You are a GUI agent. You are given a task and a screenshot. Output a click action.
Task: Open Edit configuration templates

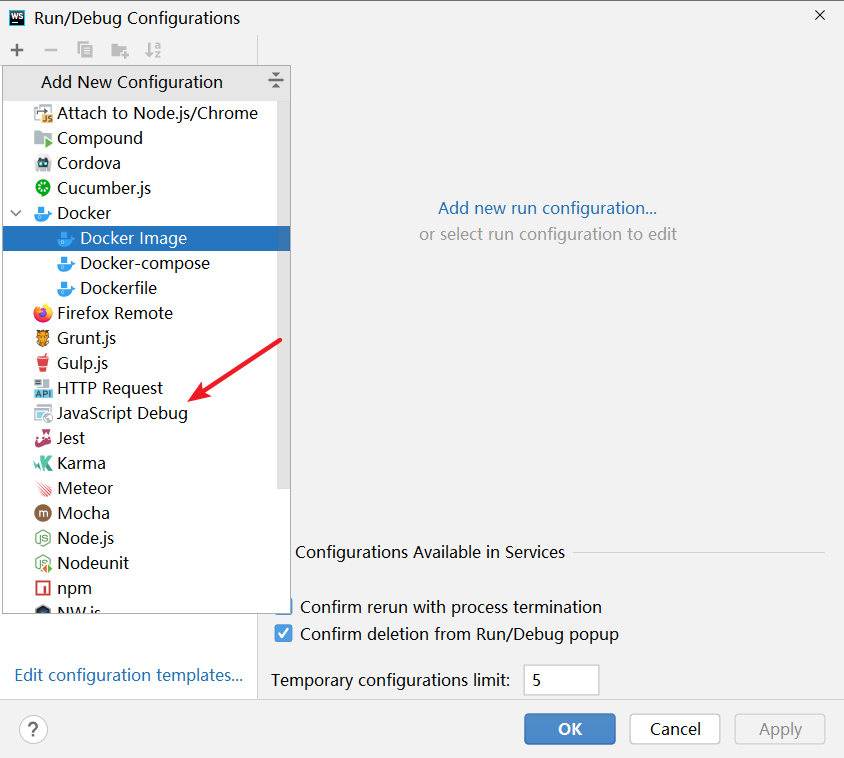click(x=128, y=675)
